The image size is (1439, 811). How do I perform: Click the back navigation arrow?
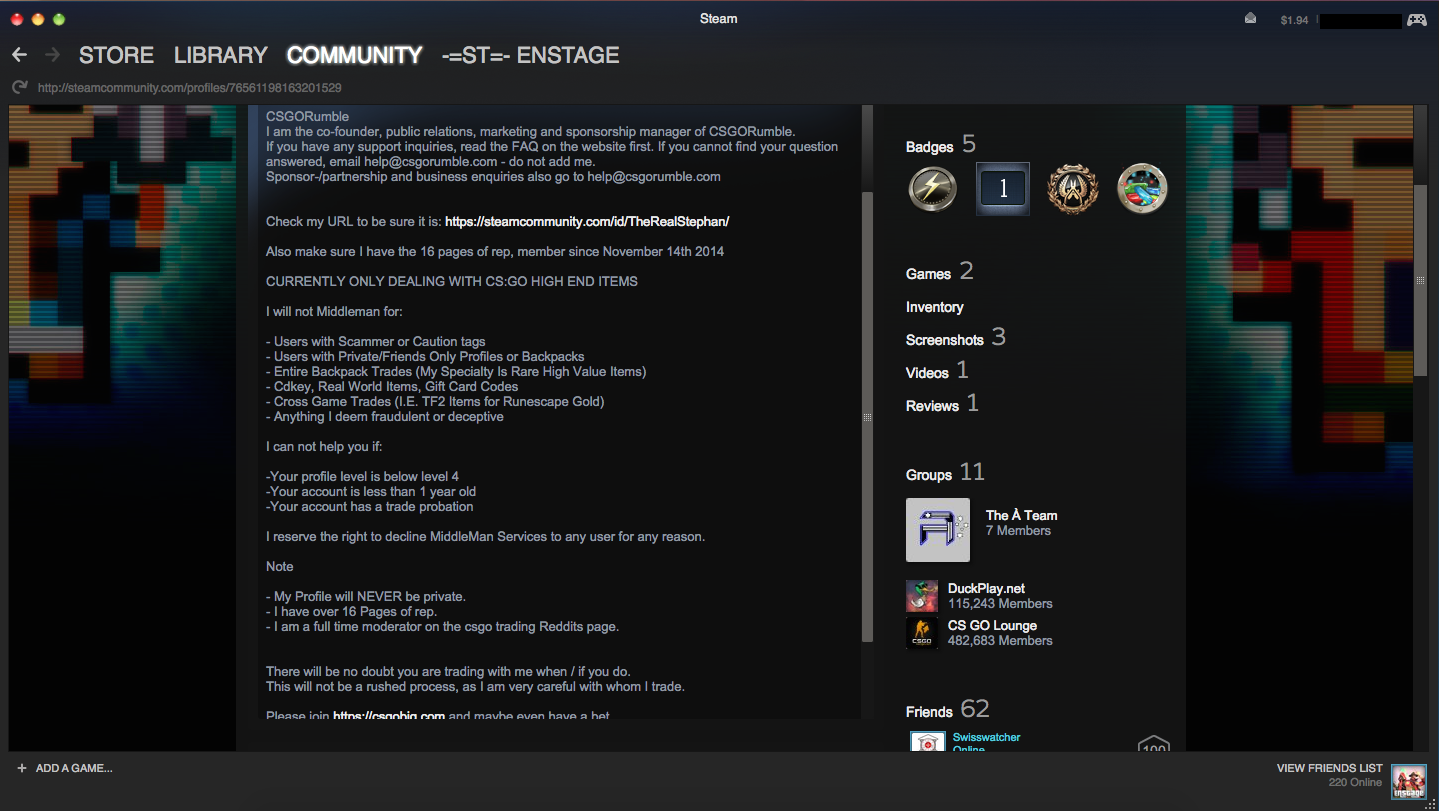click(x=19, y=55)
